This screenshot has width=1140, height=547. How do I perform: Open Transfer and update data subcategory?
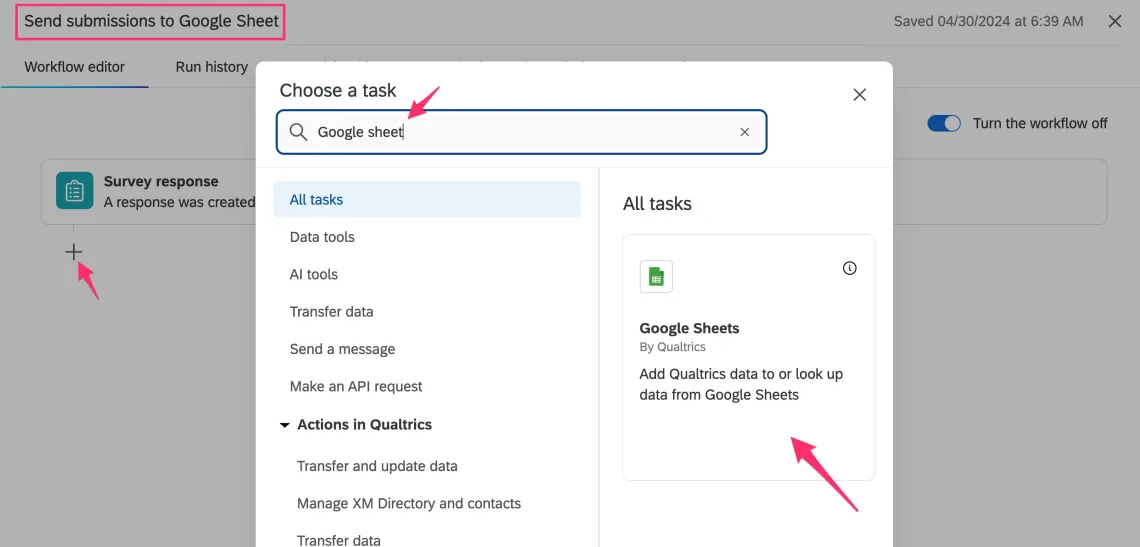[x=377, y=466]
